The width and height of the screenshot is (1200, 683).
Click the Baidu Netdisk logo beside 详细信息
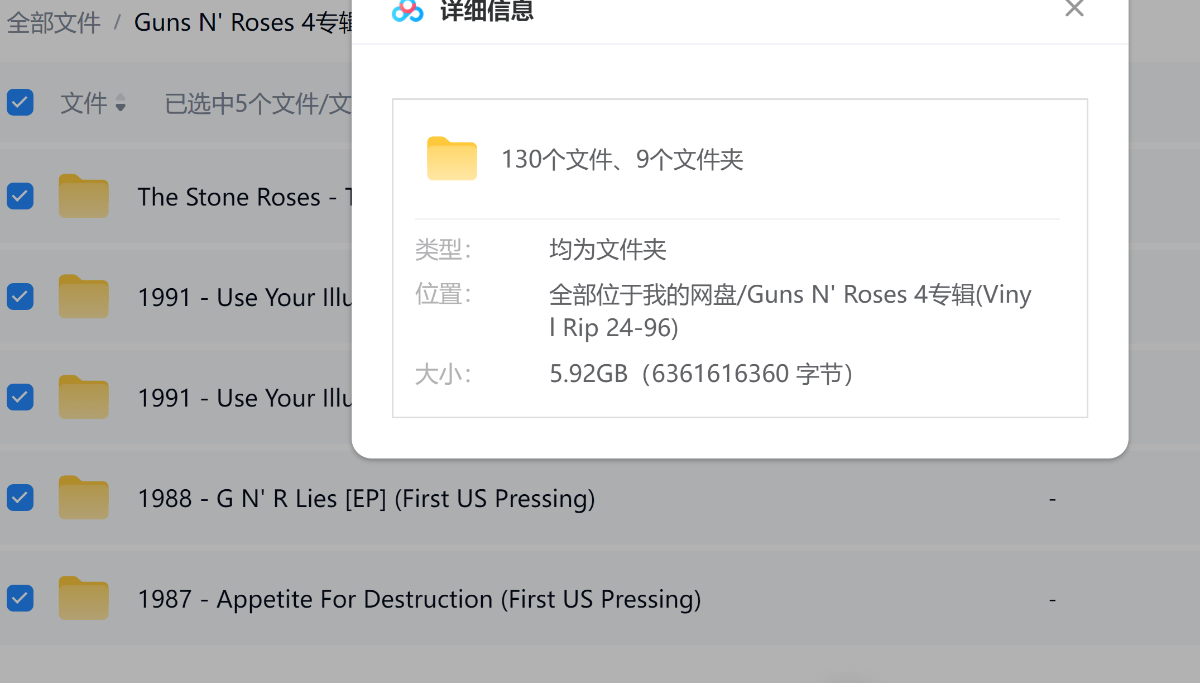tap(408, 10)
